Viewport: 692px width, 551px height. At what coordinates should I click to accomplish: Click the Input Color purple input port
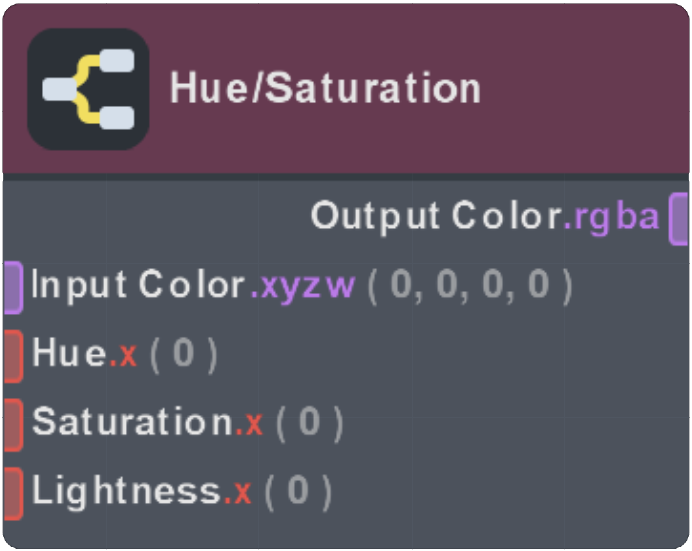[x=13, y=287]
